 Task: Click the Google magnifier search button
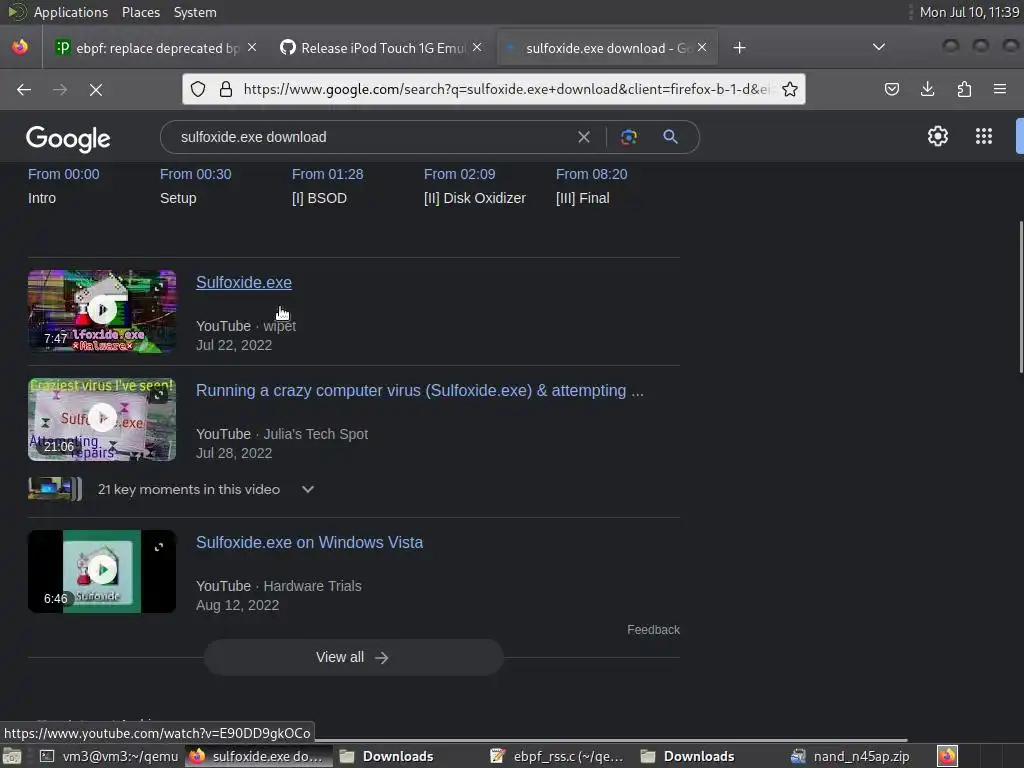point(670,136)
